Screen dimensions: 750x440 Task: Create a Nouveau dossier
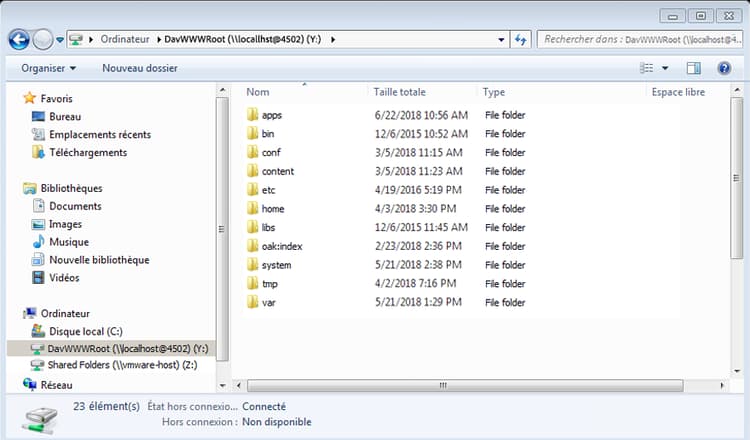click(140, 68)
